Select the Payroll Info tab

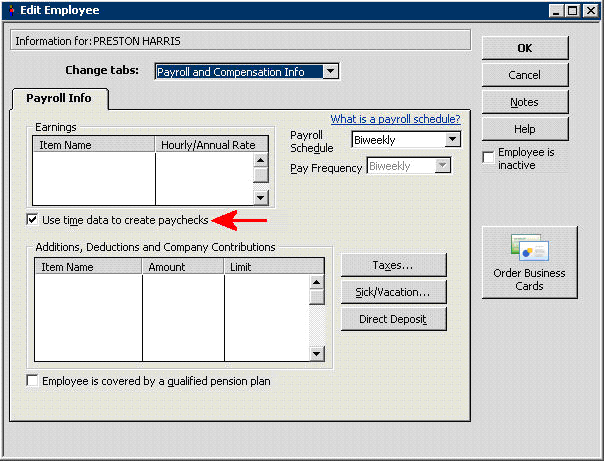59,98
